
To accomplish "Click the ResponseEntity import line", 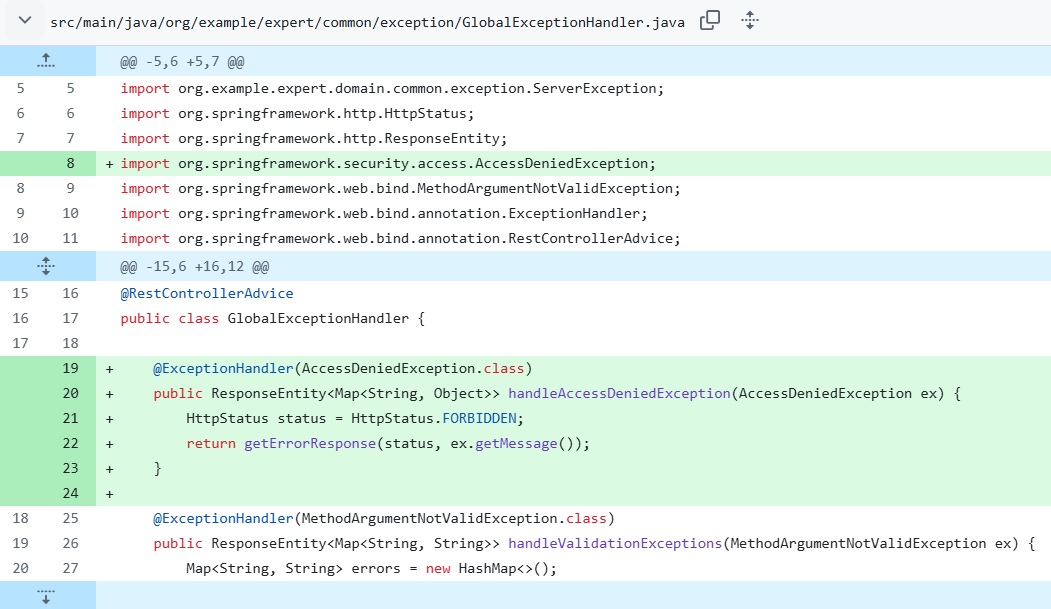I will click(314, 139).
